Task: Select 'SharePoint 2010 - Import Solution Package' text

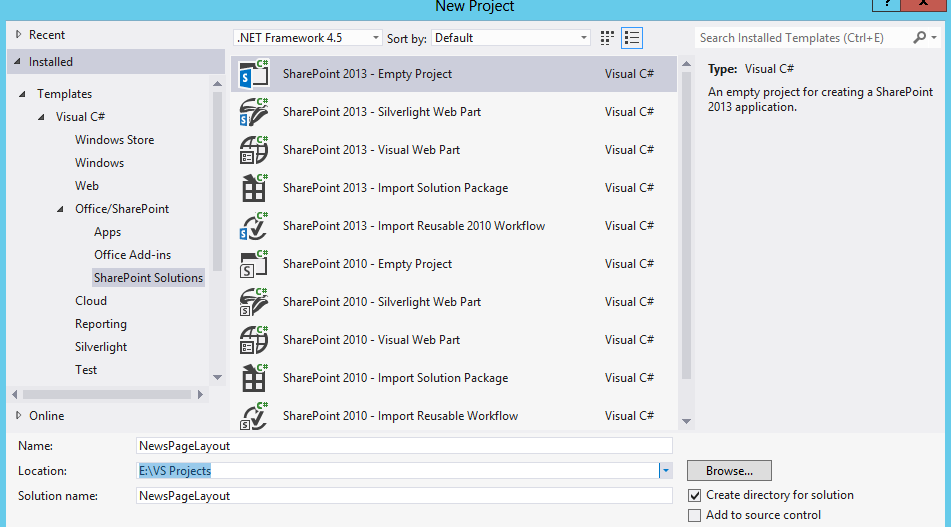Action: [395, 378]
